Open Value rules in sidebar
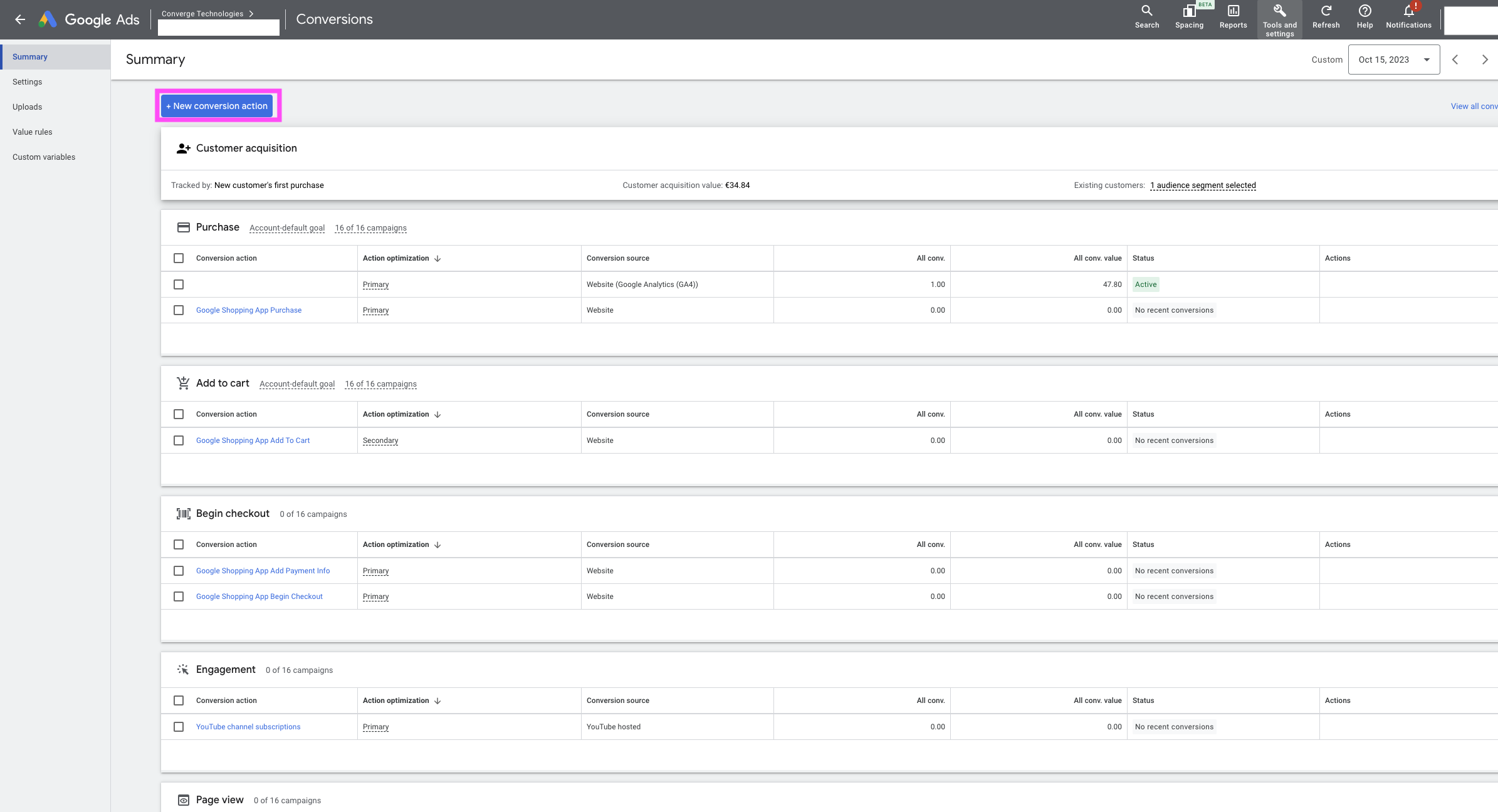Viewport: 1498px width, 812px height. pos(33,132)
